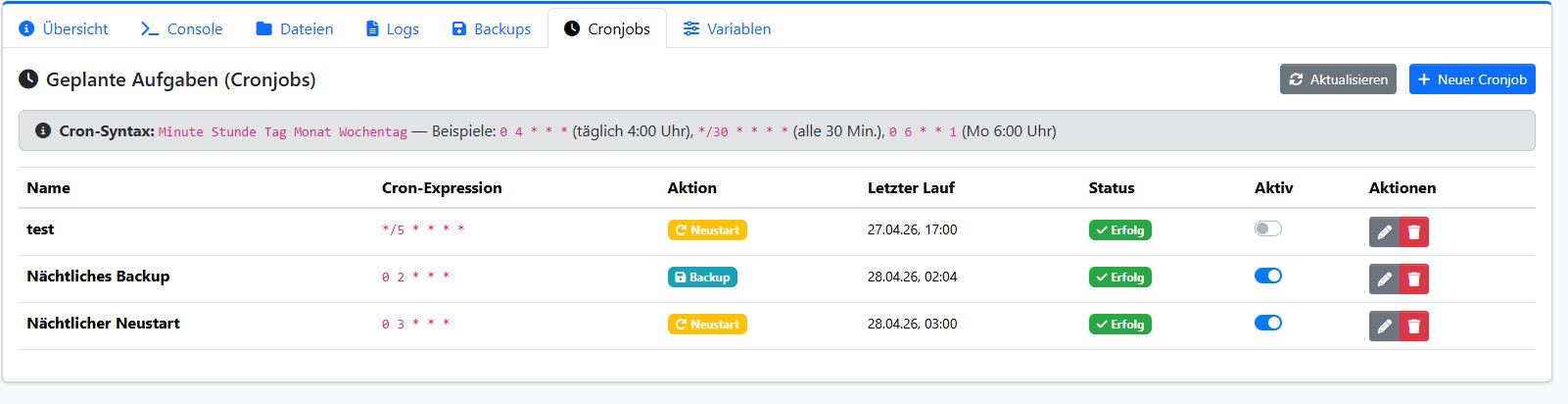Delete Nächtliches Backup using trash icon

click(x=1413, y=279)
